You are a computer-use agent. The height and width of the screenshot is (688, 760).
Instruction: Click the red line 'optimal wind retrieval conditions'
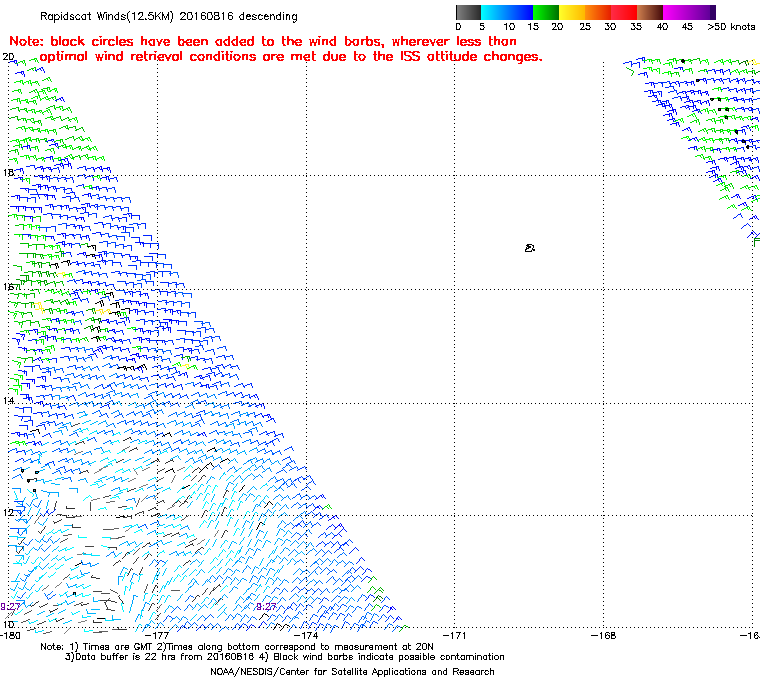pyautogui.click(x=291, y=57)
